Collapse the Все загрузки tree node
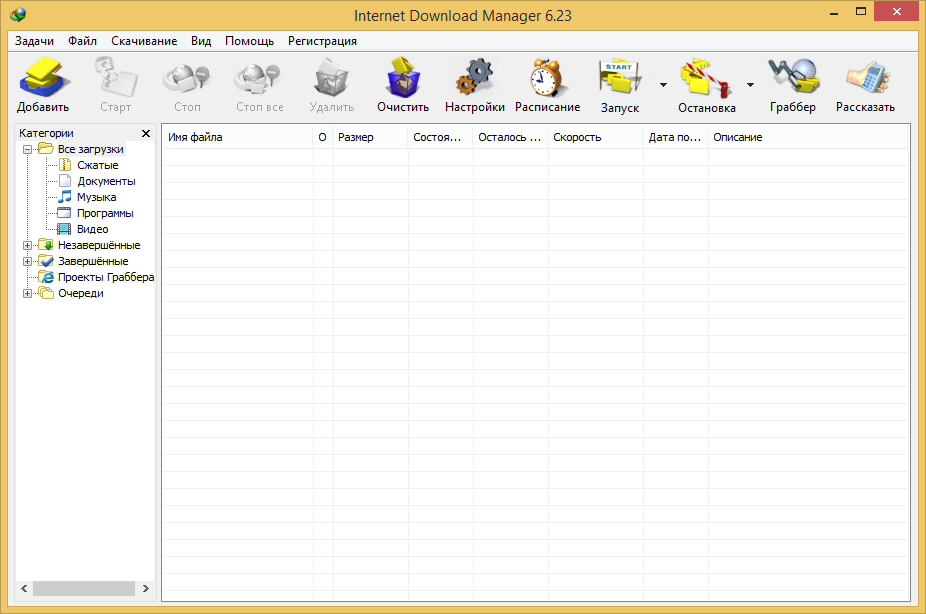Viewport: 926px width, 614px height. pos(27,149)
